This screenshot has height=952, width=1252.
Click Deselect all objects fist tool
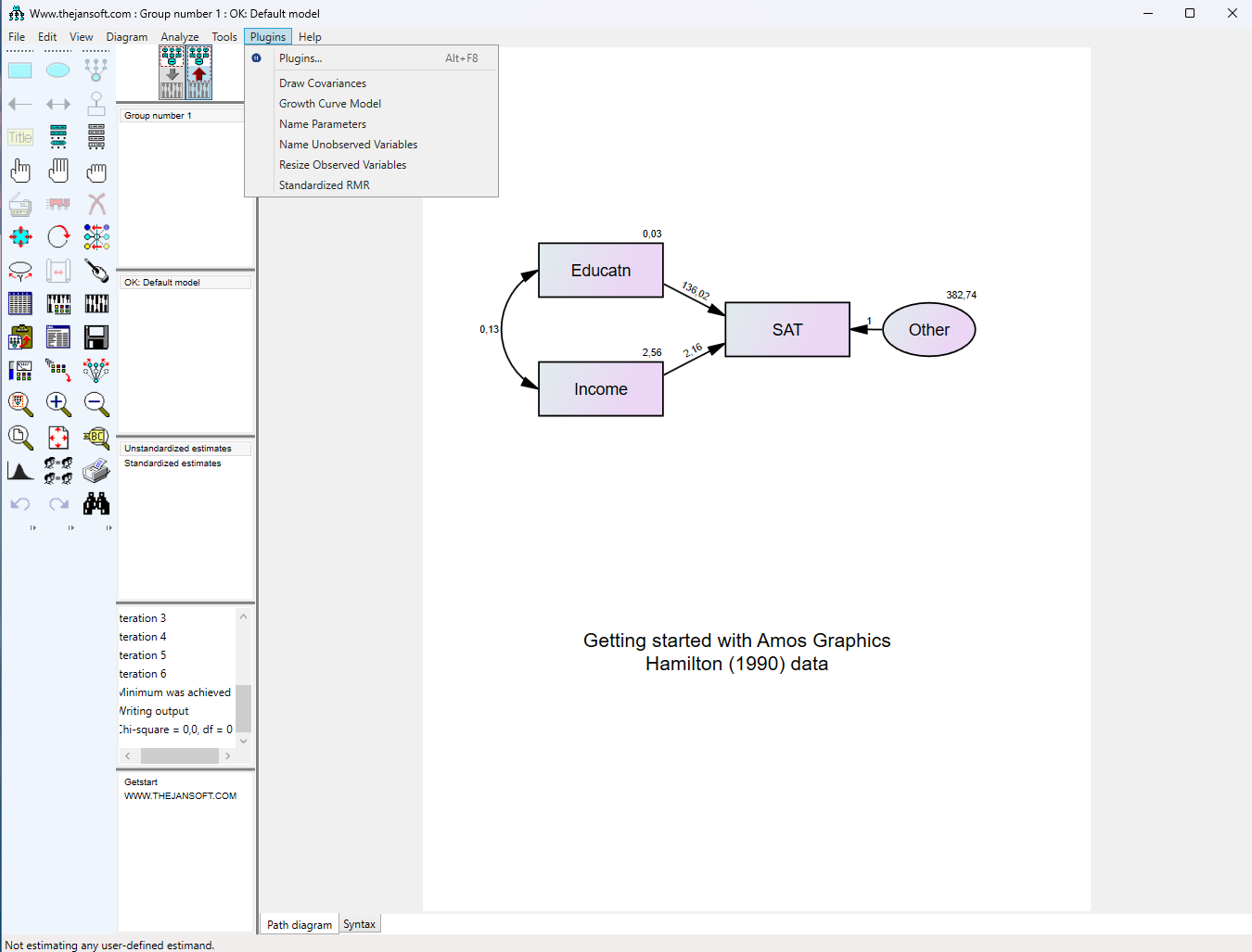point(96,171)
